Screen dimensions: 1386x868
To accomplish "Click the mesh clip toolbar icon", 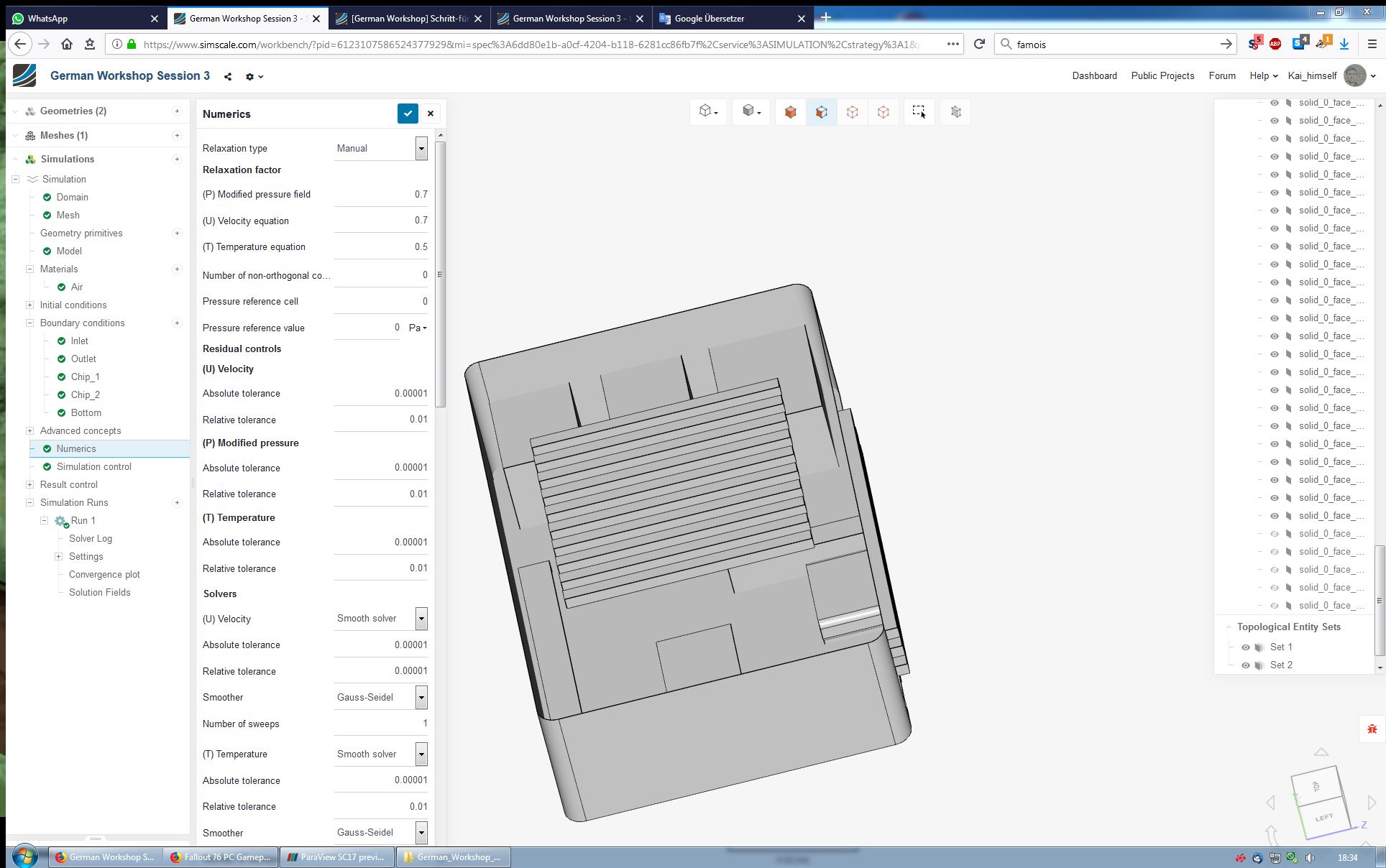I will pos(955,112).
